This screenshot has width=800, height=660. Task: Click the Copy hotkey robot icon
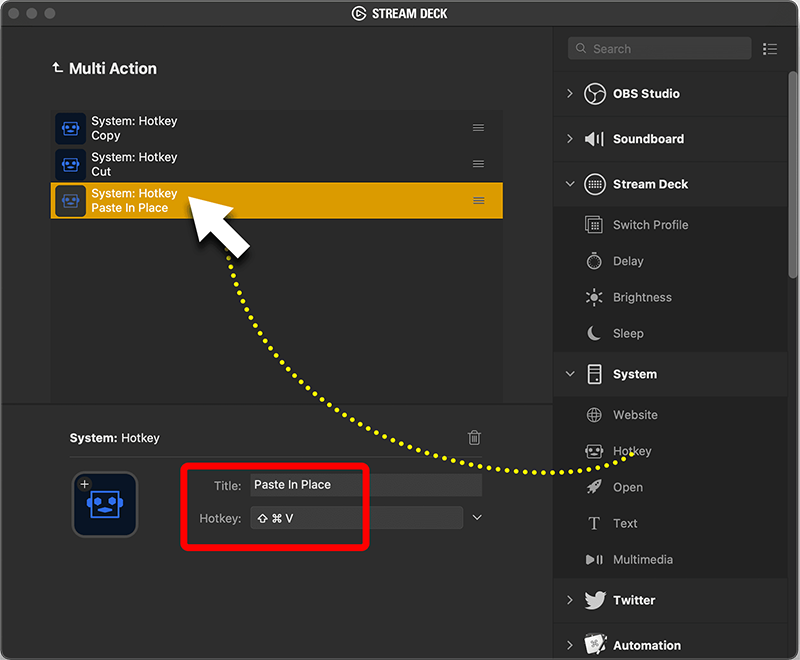click(x=70, y=129)
